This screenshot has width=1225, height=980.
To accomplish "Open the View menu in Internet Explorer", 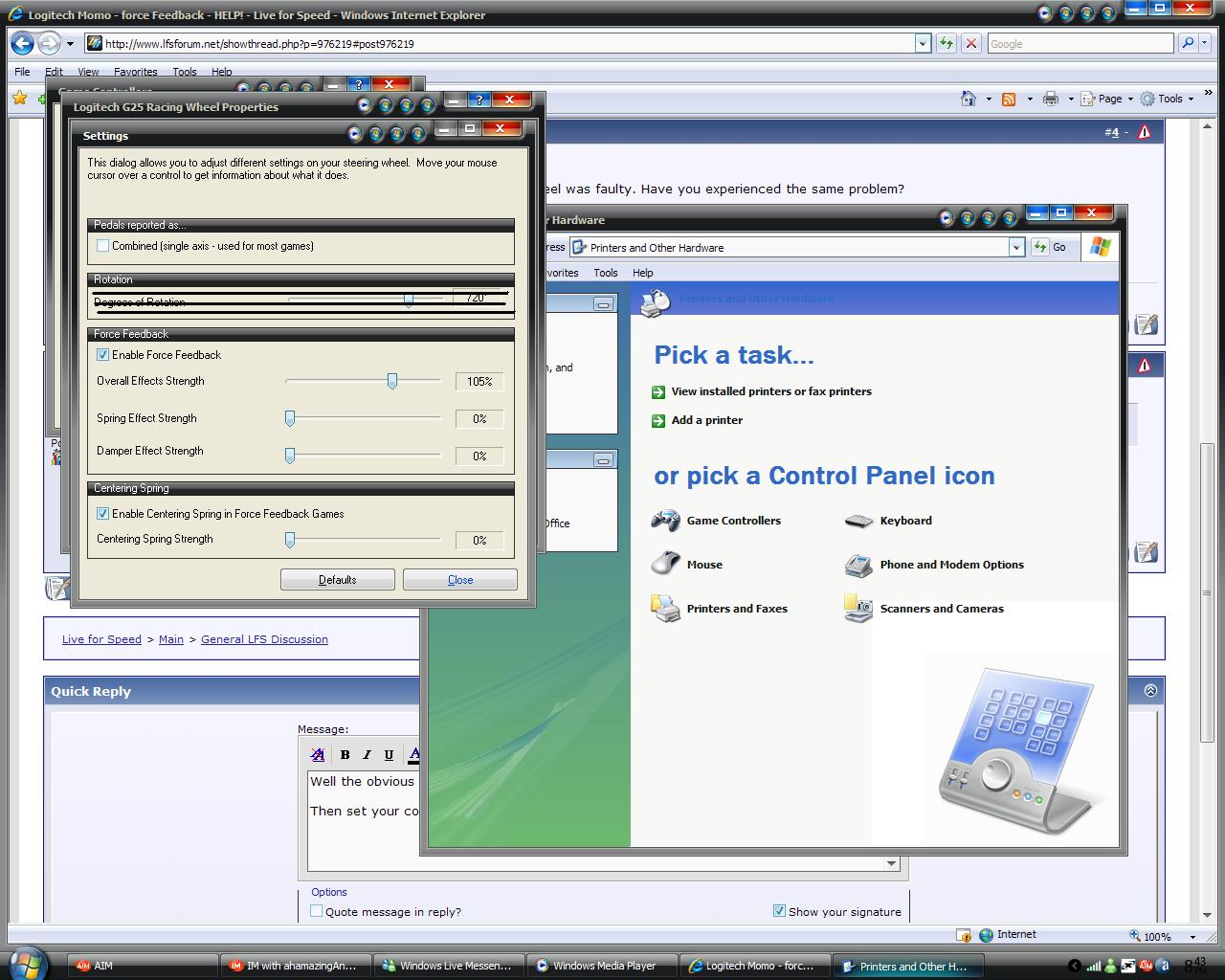I will (x=88, y=72).
